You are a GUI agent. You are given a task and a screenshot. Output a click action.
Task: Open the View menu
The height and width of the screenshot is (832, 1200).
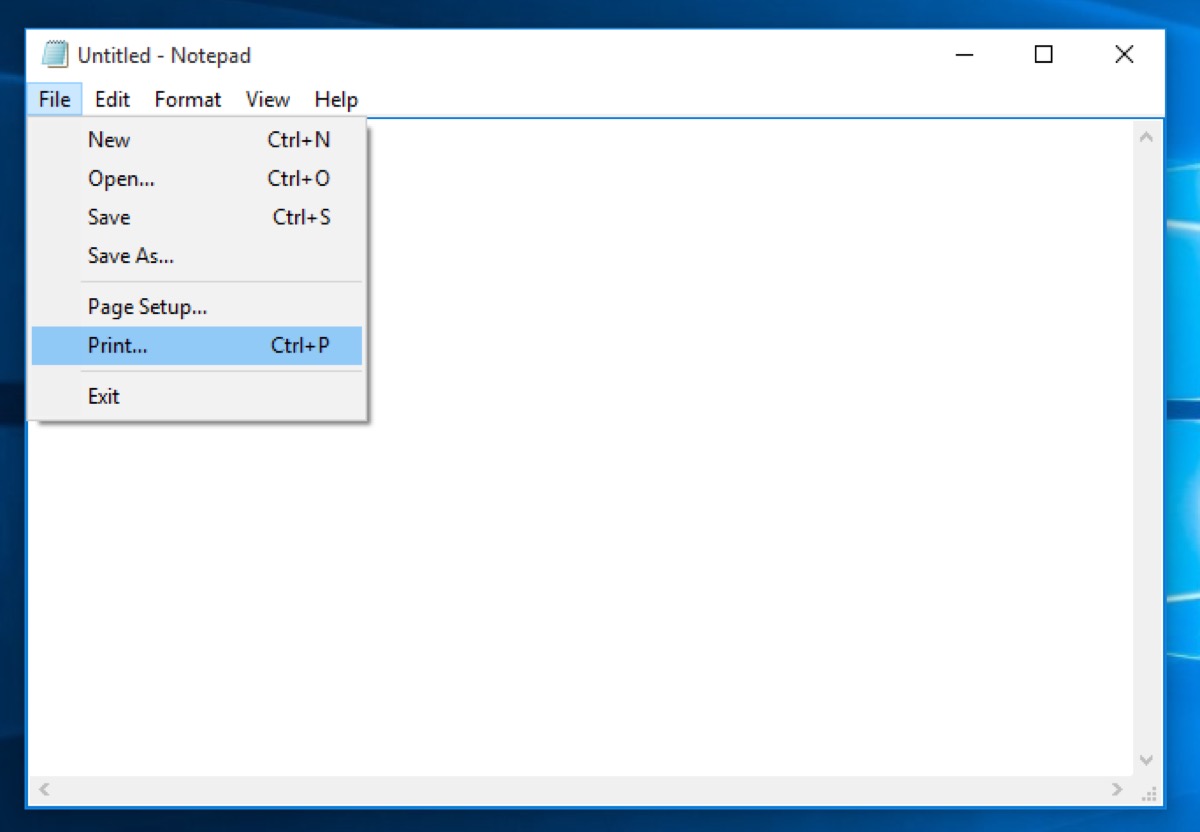(267, 99)
